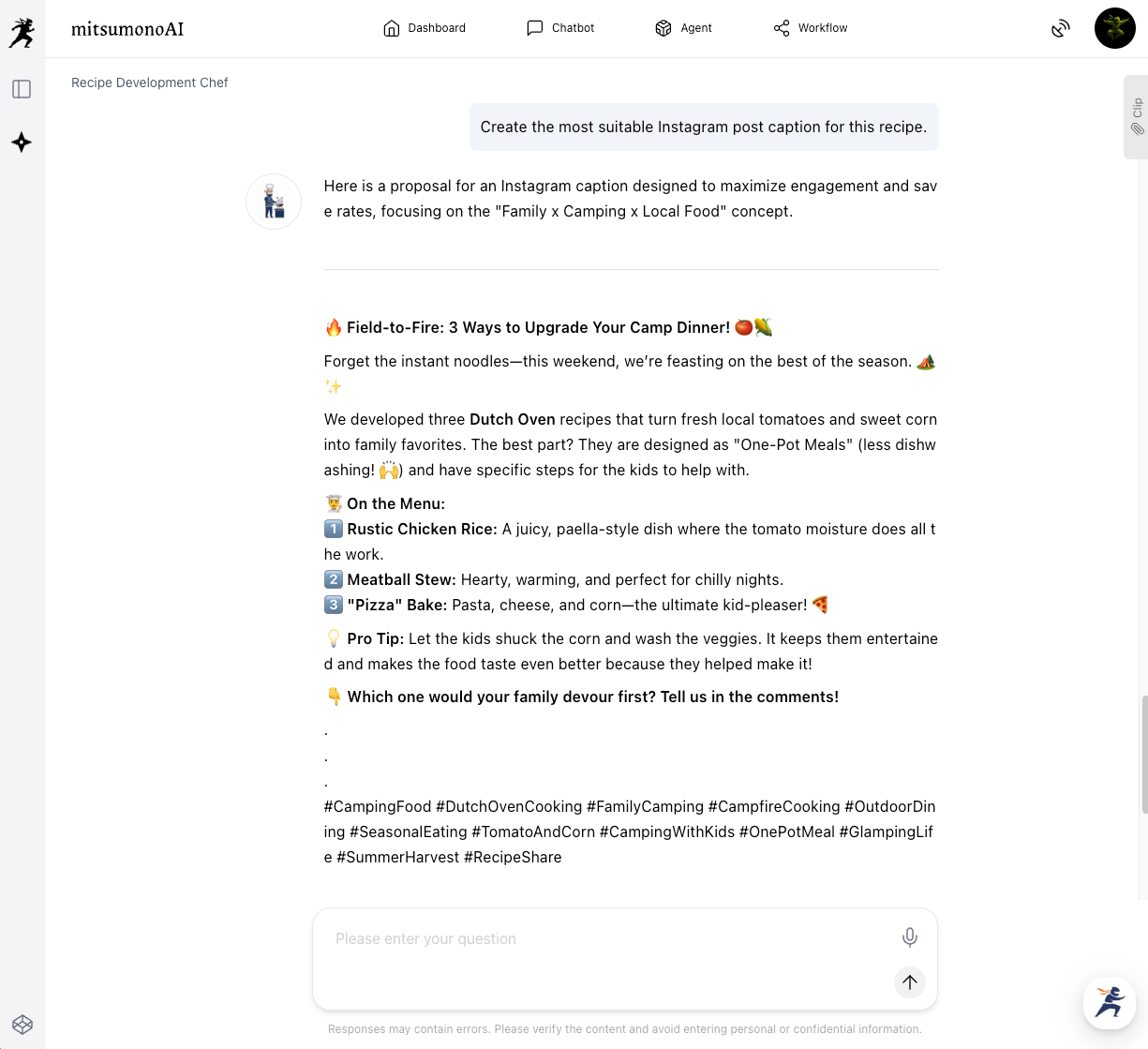Click the user's Instagram caption request bubble
This screenshot has height=1049, width=1148.
(x=704, y=127)
